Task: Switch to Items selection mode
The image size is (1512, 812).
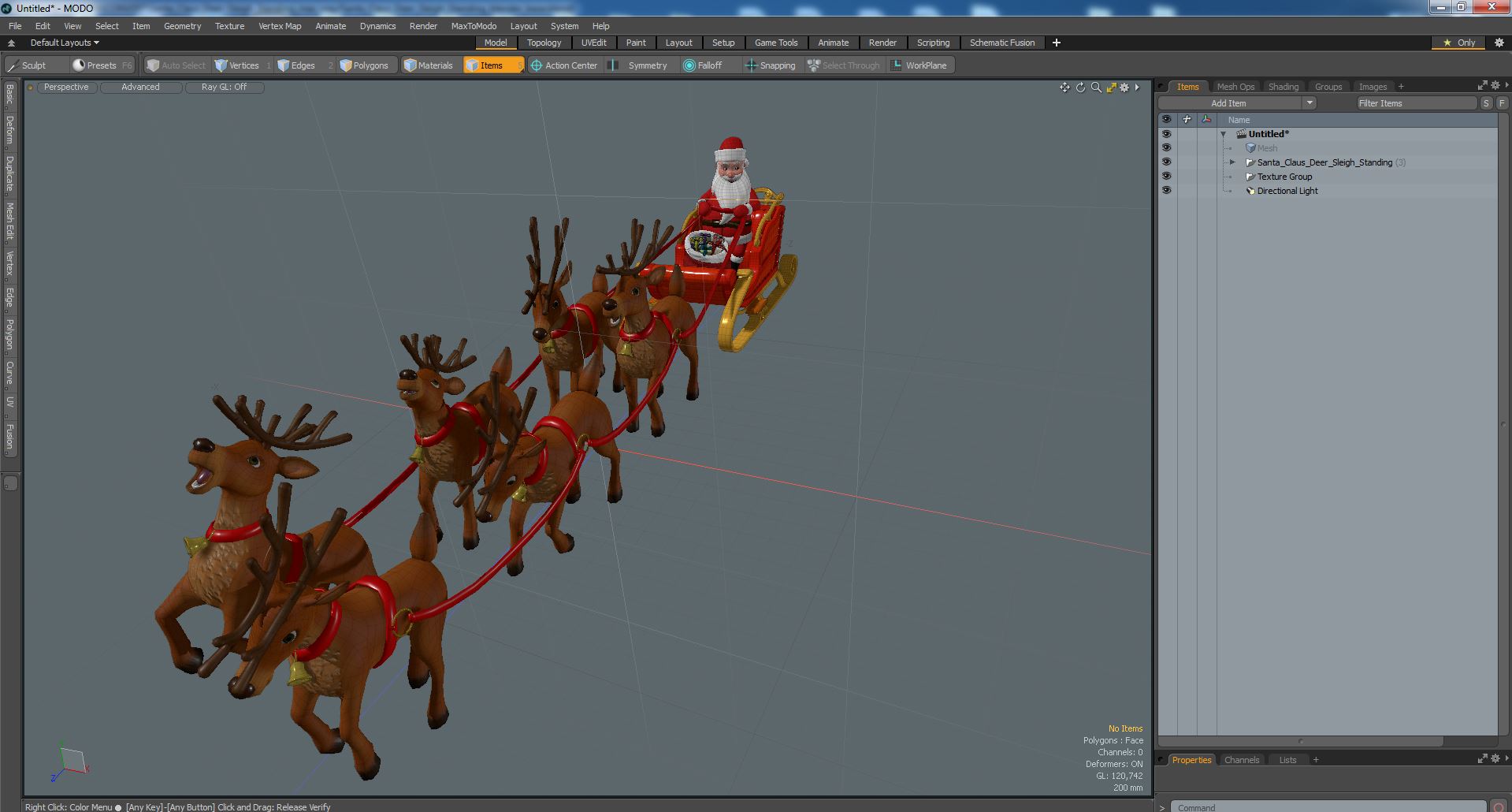Action: (492, 65)
